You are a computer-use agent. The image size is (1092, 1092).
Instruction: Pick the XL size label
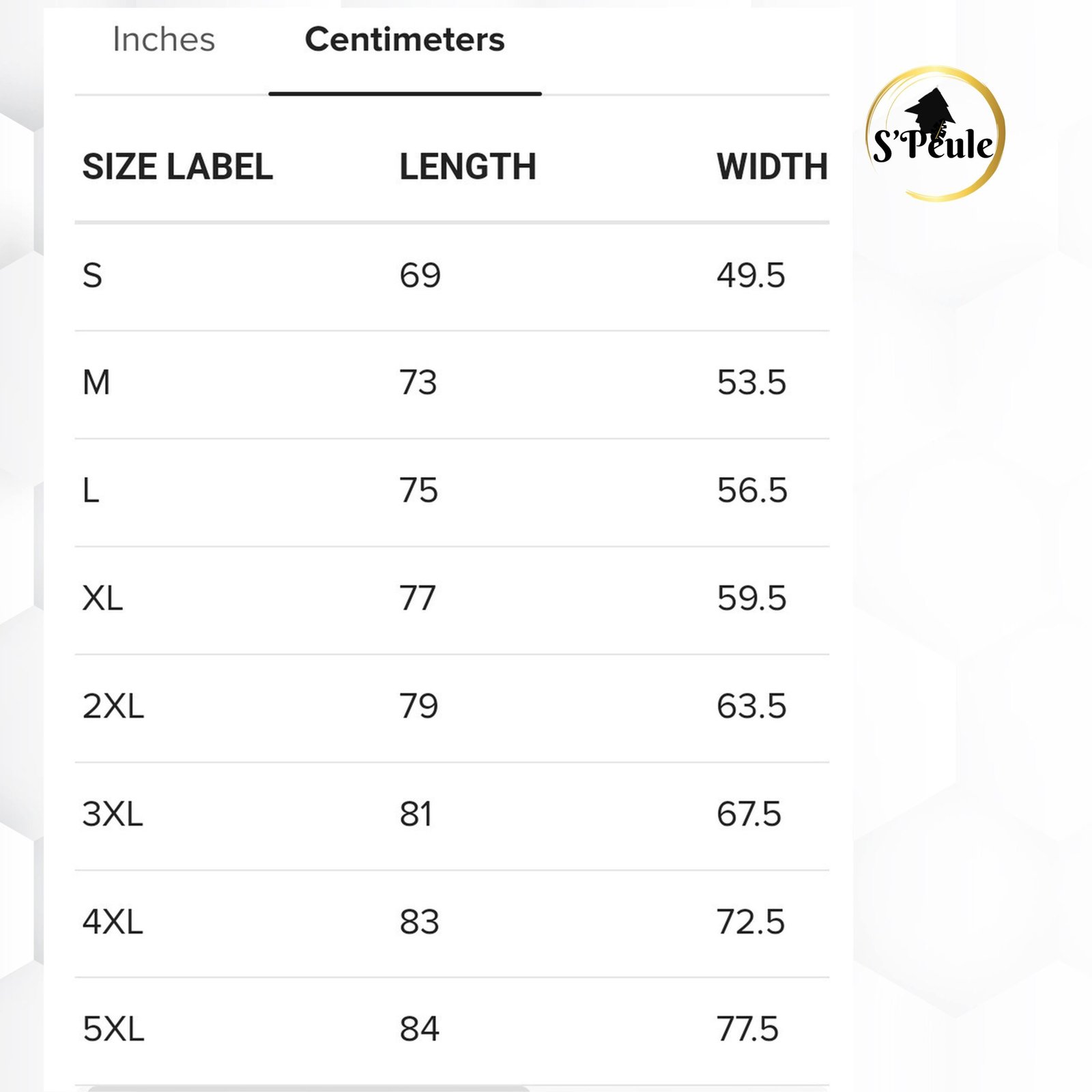pyautogui.click(x=102, y=599)
